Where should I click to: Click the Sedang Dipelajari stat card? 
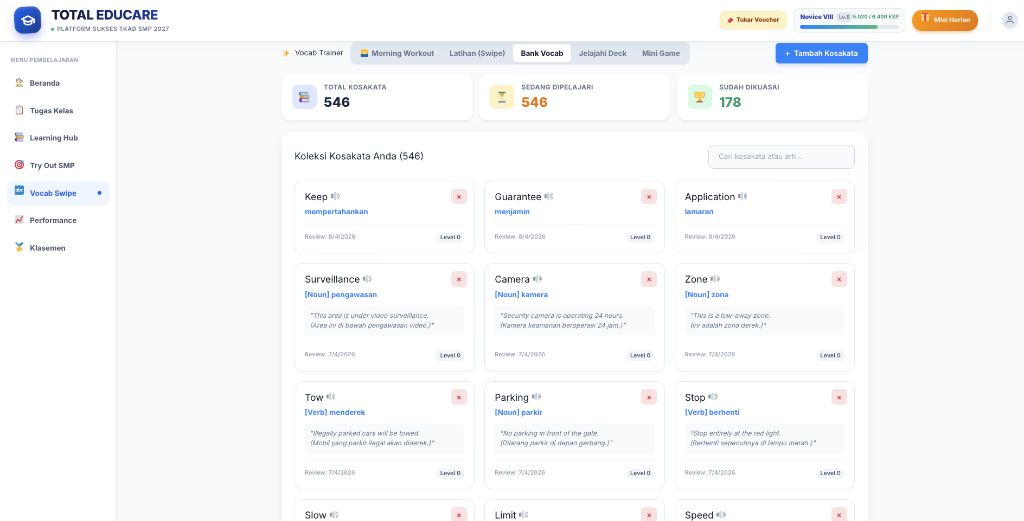[x=575, y=97]
